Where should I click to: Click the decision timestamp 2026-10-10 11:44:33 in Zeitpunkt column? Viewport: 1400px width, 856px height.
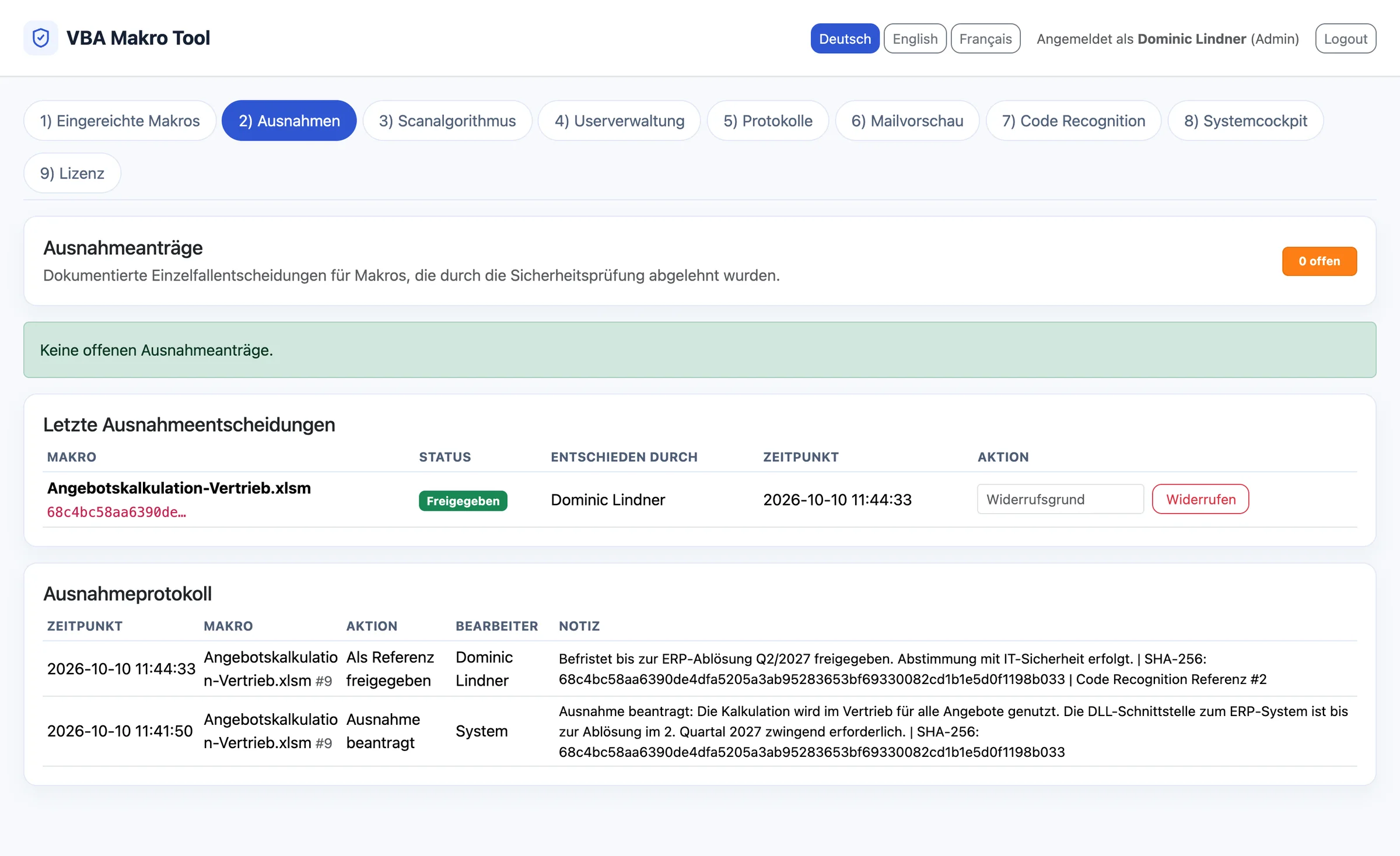837,500
